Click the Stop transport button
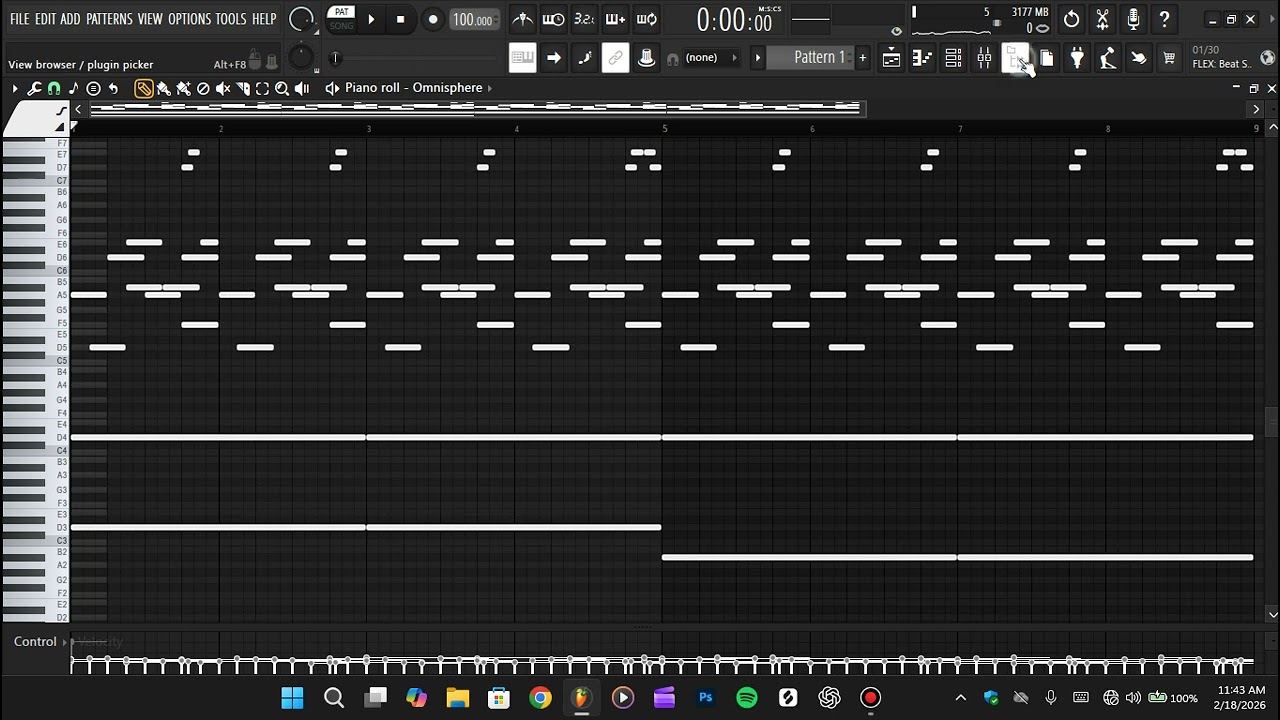 (401, 19)
